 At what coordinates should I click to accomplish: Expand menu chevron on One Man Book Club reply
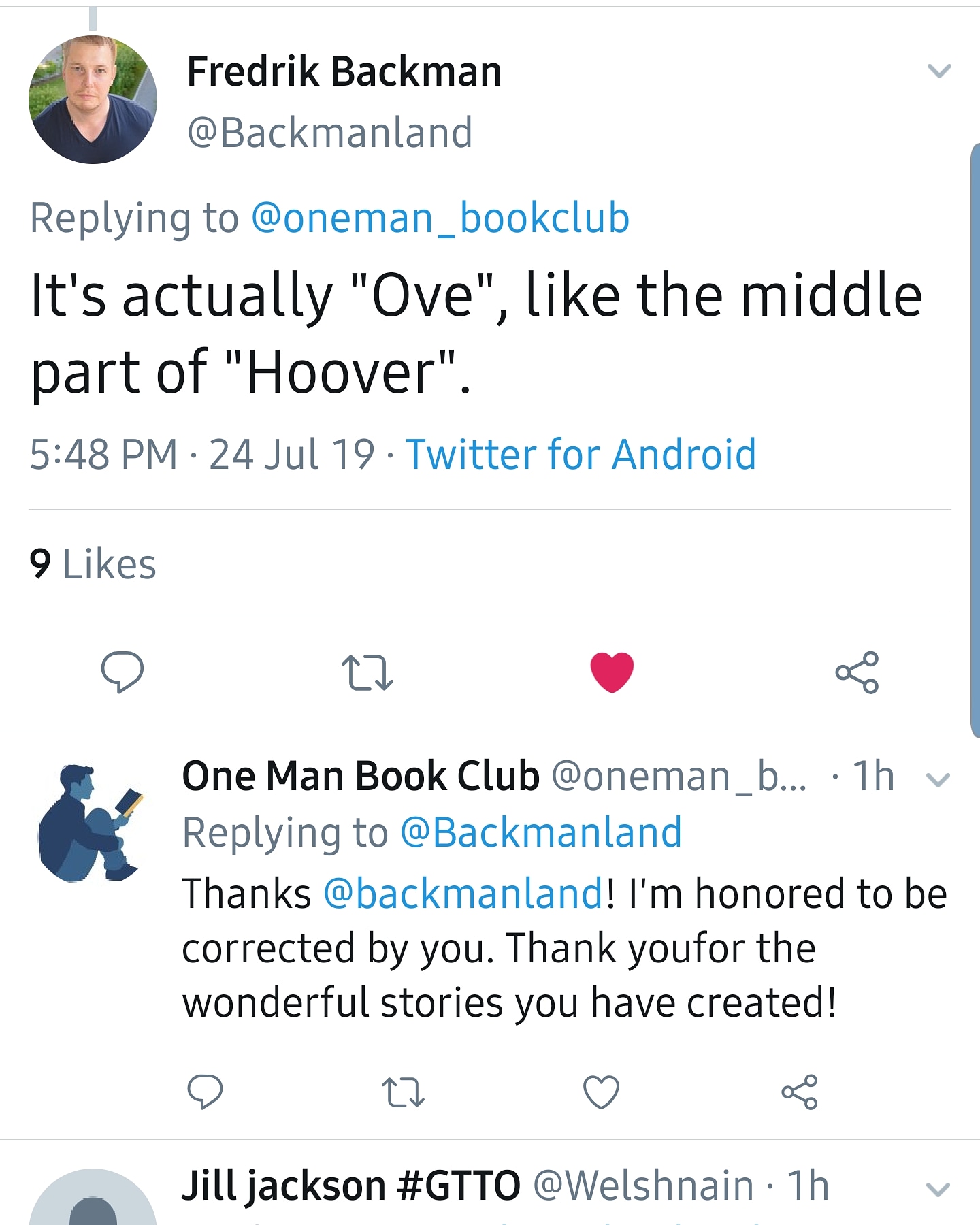[x=938, y=780]
